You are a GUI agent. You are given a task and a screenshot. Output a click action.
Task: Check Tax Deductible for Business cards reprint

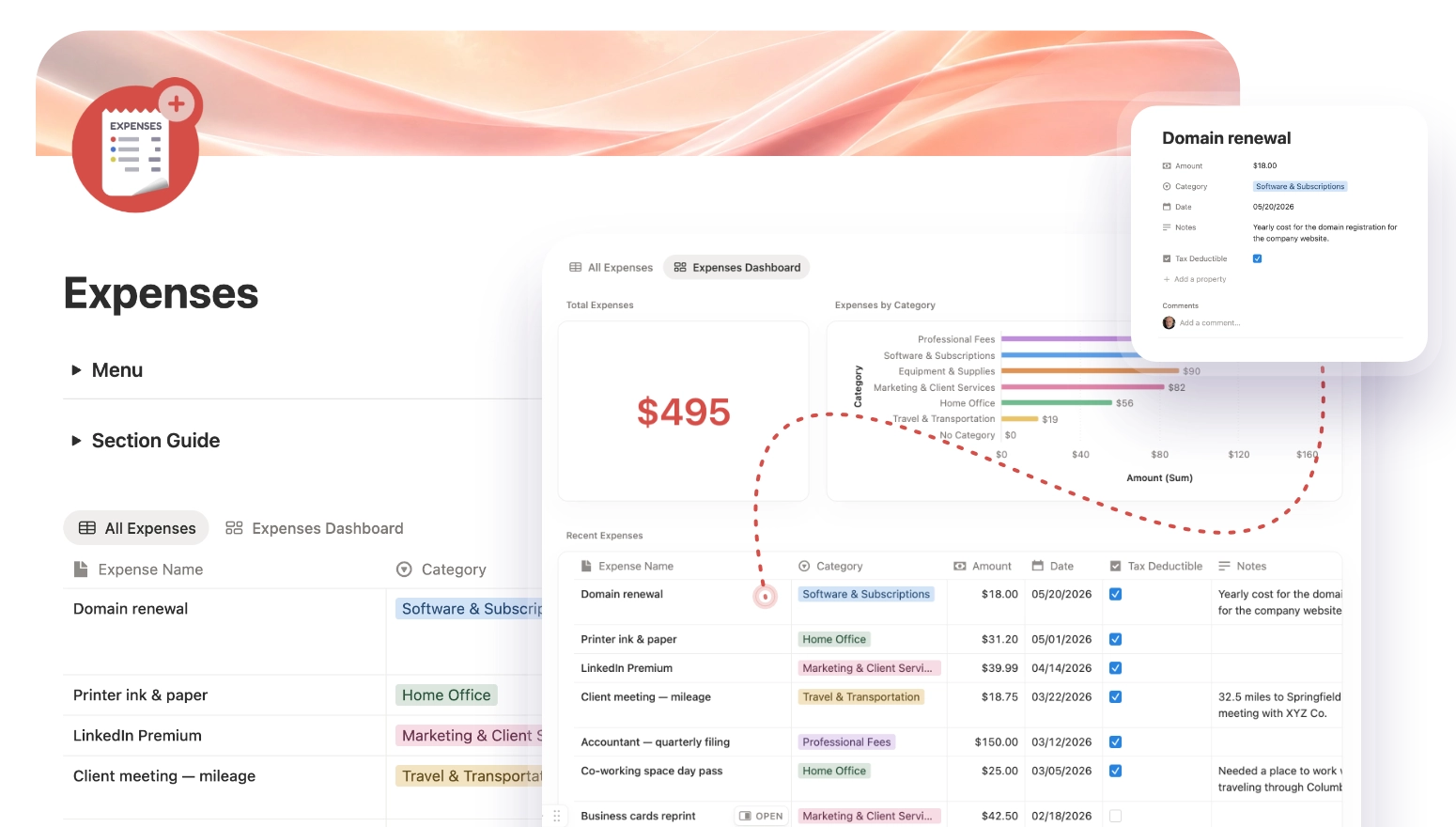(x=1115, y=816)
